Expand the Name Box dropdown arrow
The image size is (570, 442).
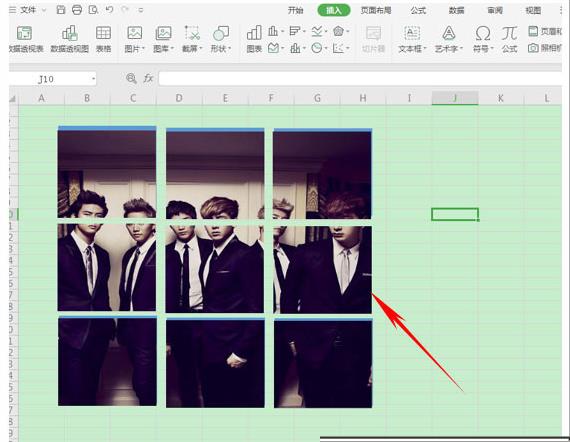click(x=93, y=79)
